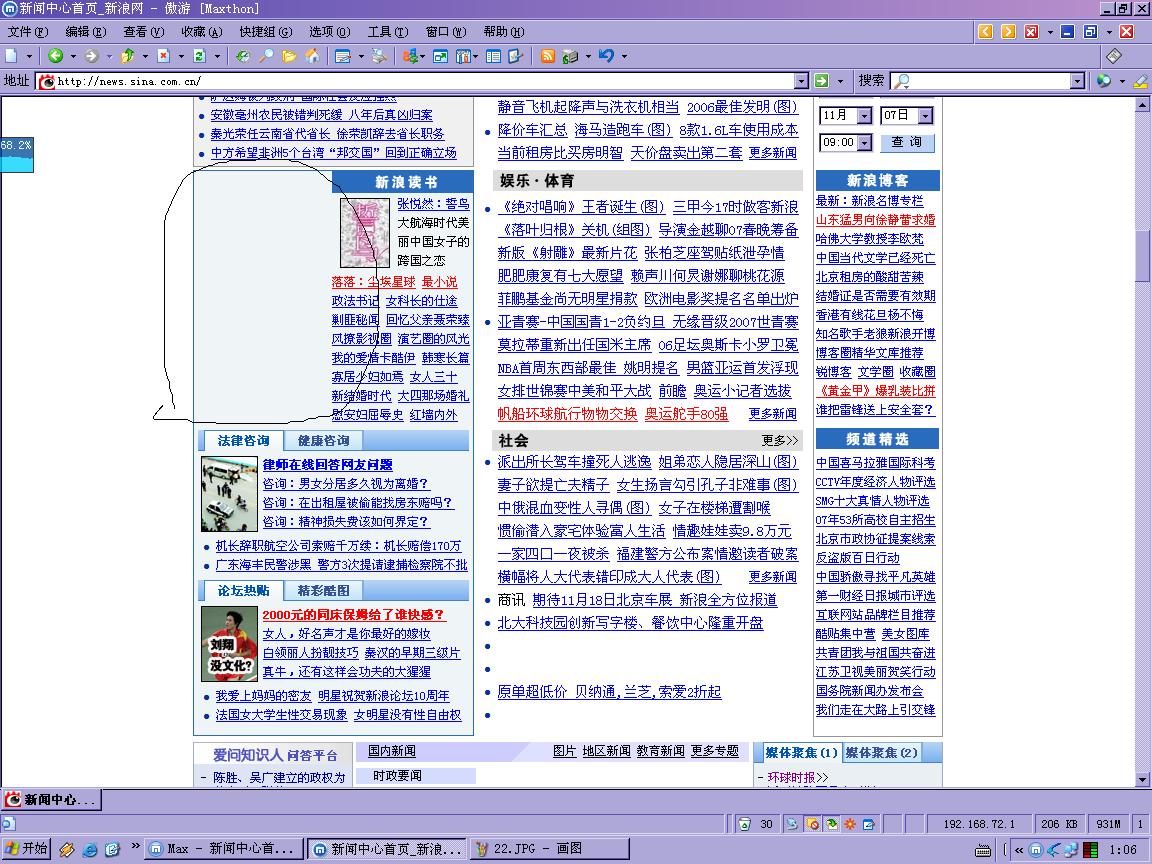Click the Undo closed page blue arrow icon
Screen dimensions: 1152x864
(x=606, y=56)
